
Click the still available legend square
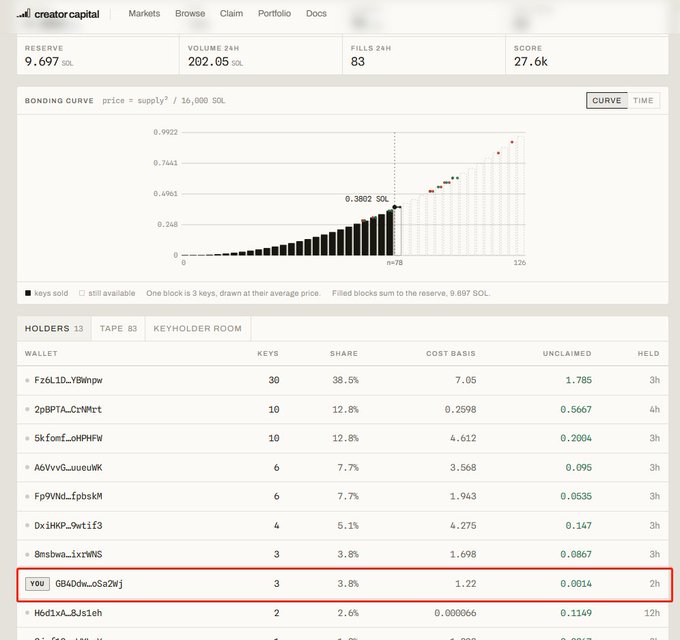point(82,293)
